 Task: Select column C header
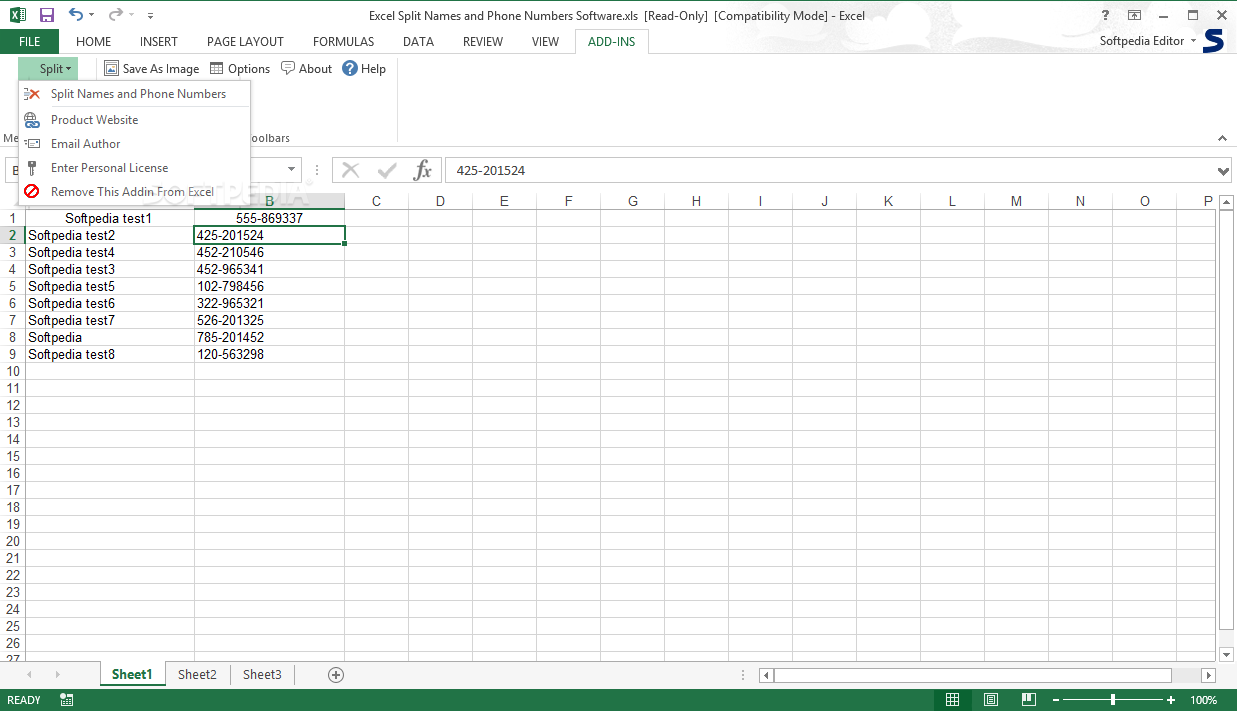376,201
